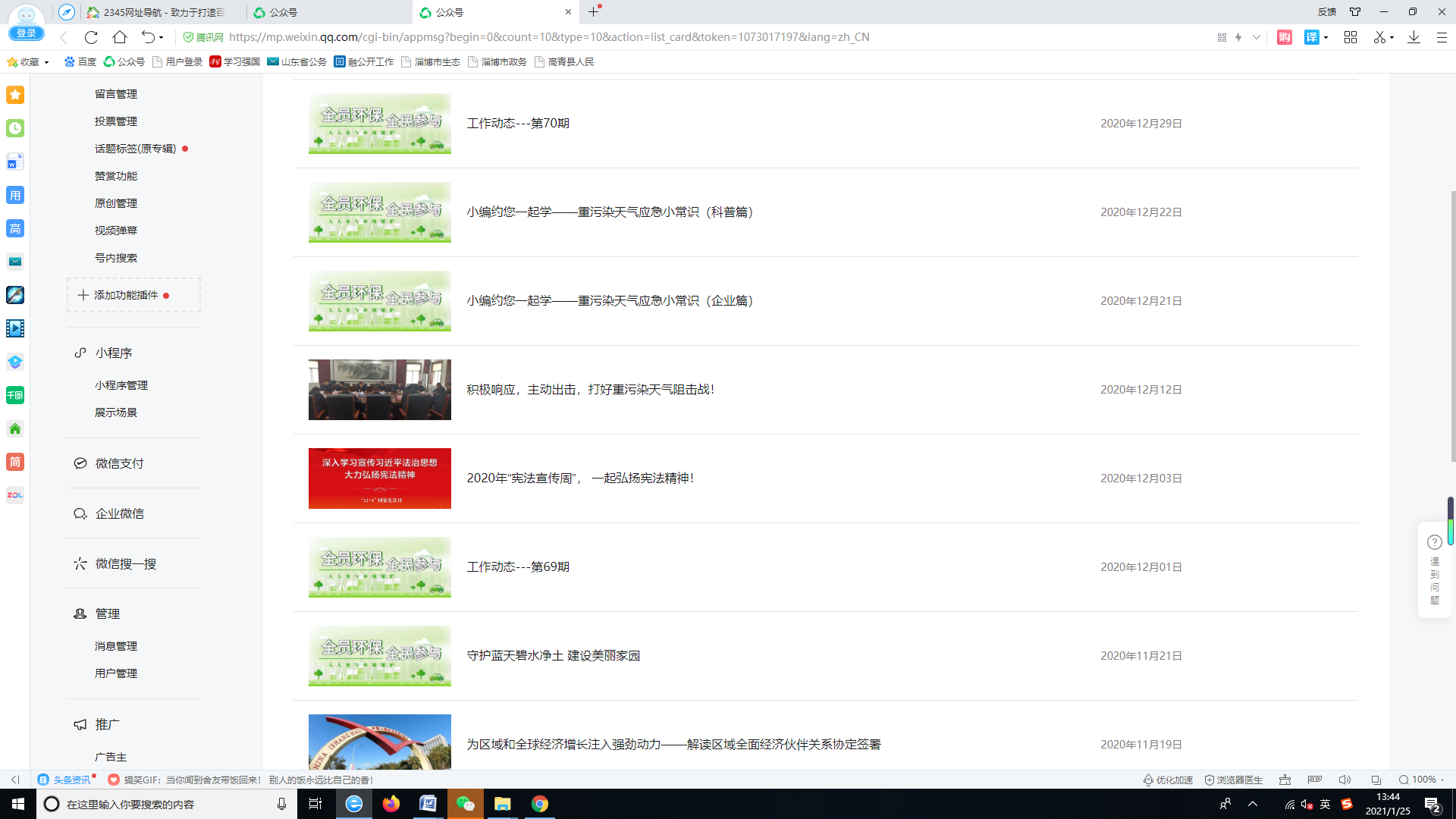Open article 工作动态---第70期
1456x819 pixels.
[518, 124]
